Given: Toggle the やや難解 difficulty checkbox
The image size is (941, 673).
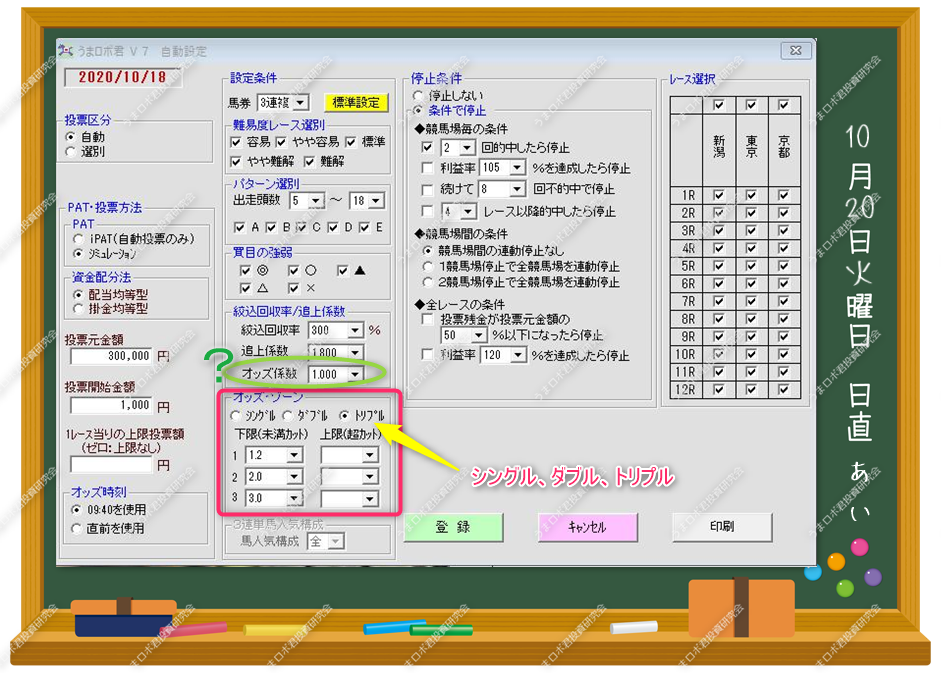Looking at the screenshot, I should [236, 161].
